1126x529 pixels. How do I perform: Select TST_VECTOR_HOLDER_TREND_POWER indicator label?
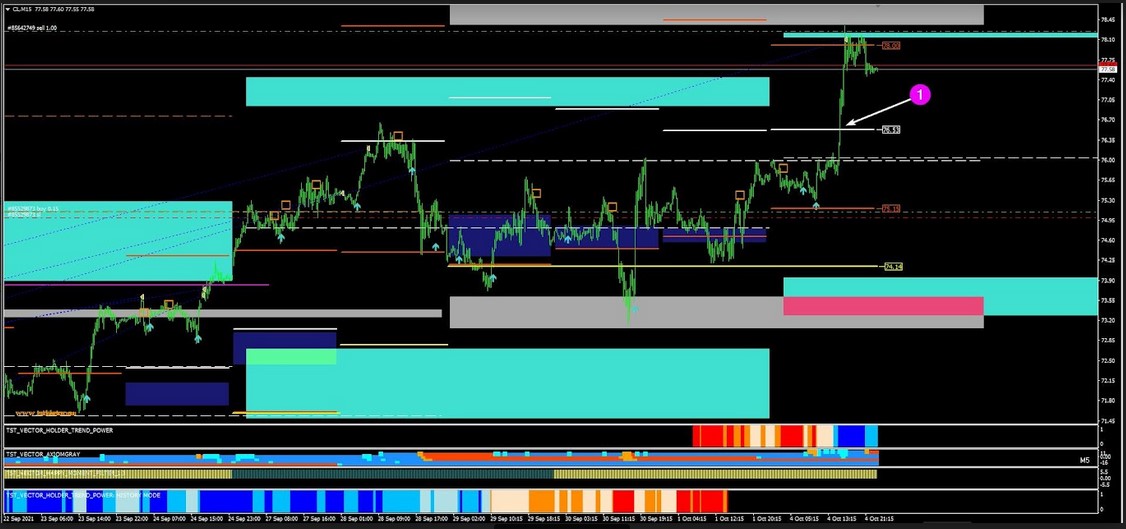coord(60,430)
